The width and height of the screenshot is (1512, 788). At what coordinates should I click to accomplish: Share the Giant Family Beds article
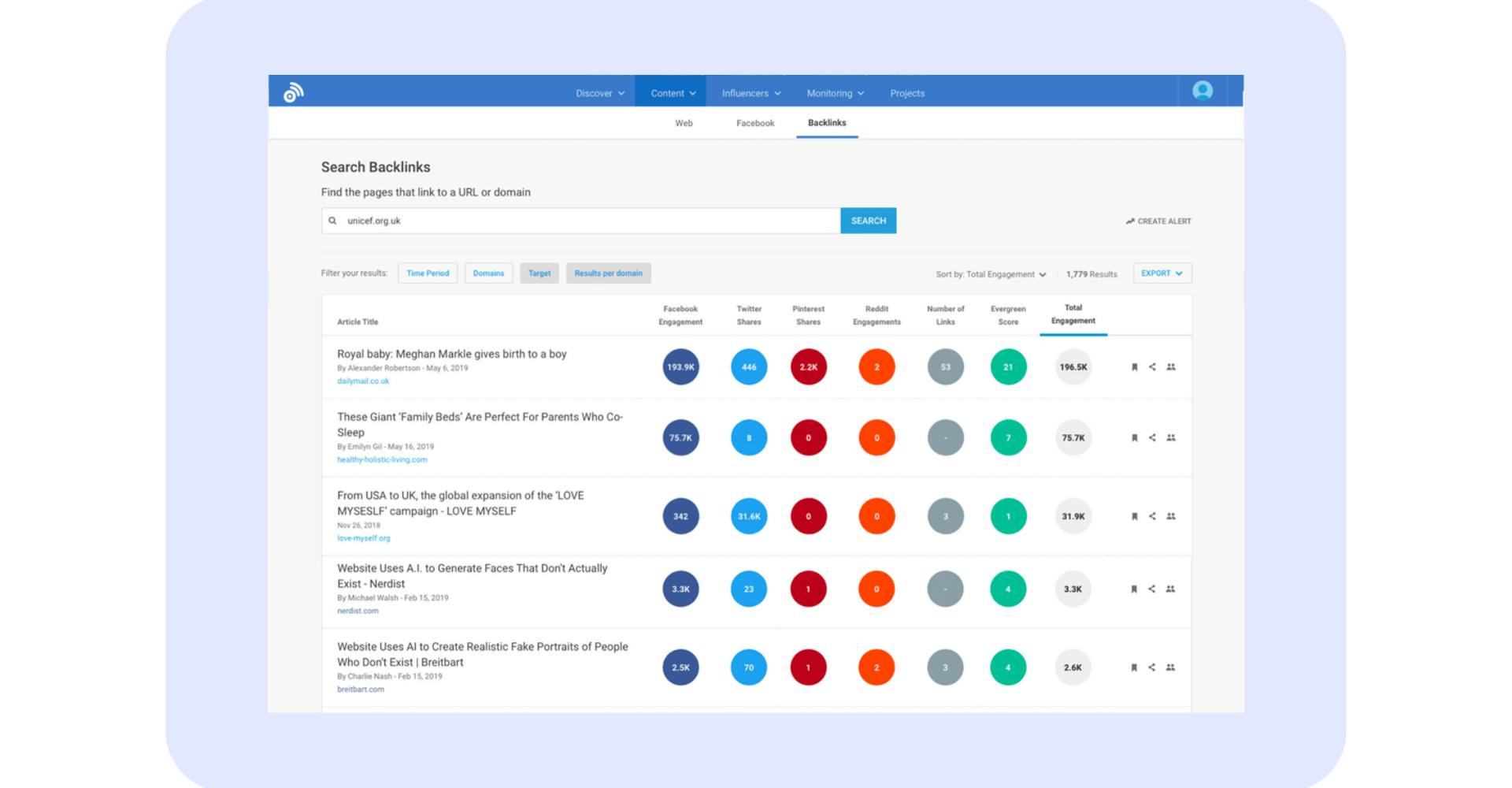(1152, 438)
